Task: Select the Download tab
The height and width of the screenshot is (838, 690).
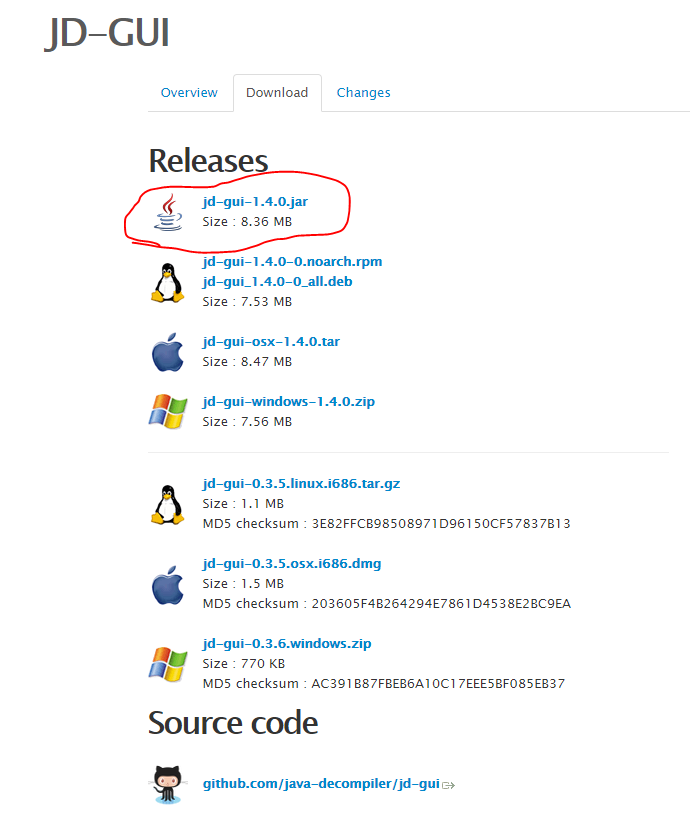Action: pyautogui.click(x=277, y=92)
